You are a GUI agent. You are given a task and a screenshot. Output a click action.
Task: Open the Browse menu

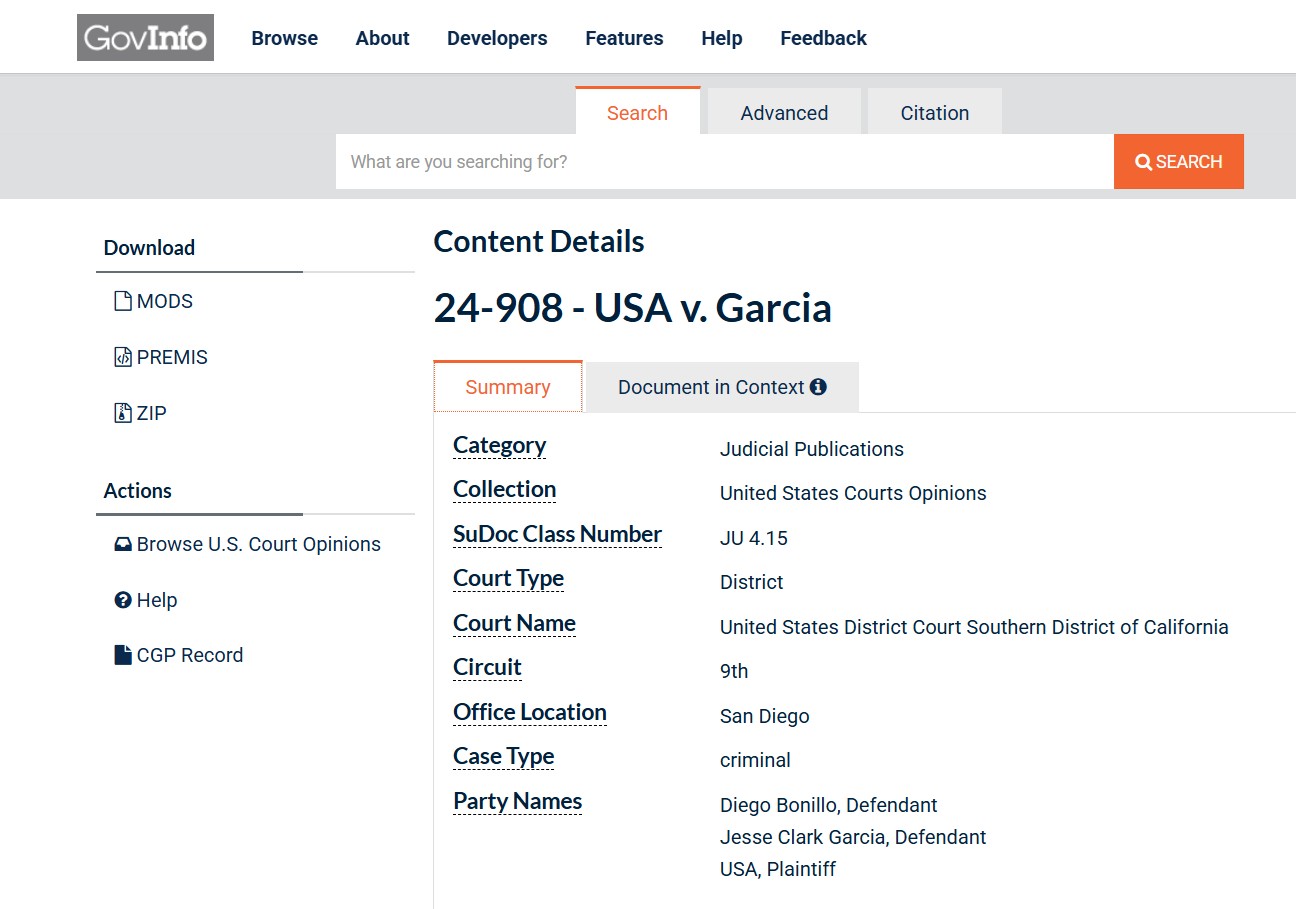pos(285,38)
